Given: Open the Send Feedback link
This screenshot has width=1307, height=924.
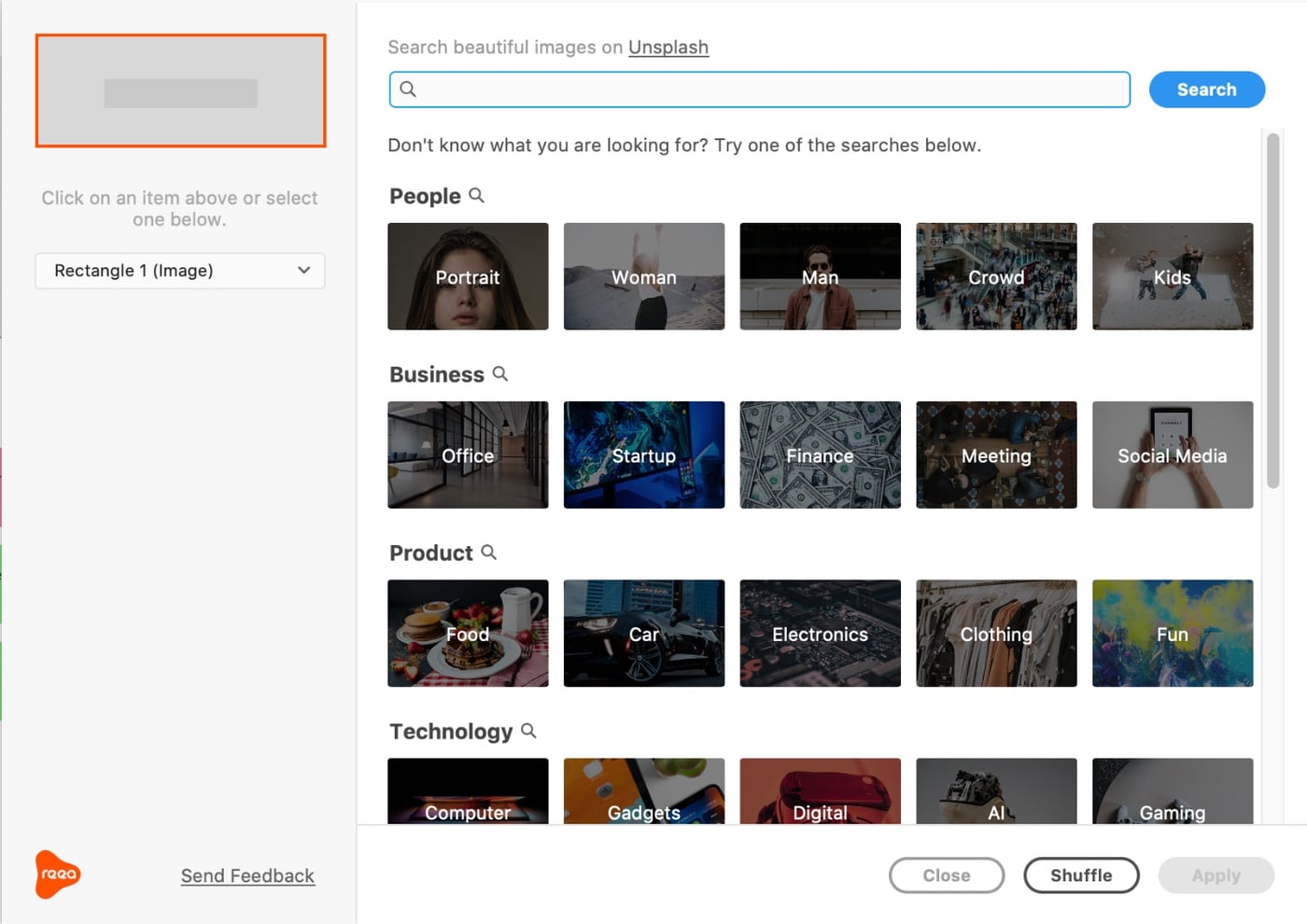Looking at the screenshot, I should [247, 875].
